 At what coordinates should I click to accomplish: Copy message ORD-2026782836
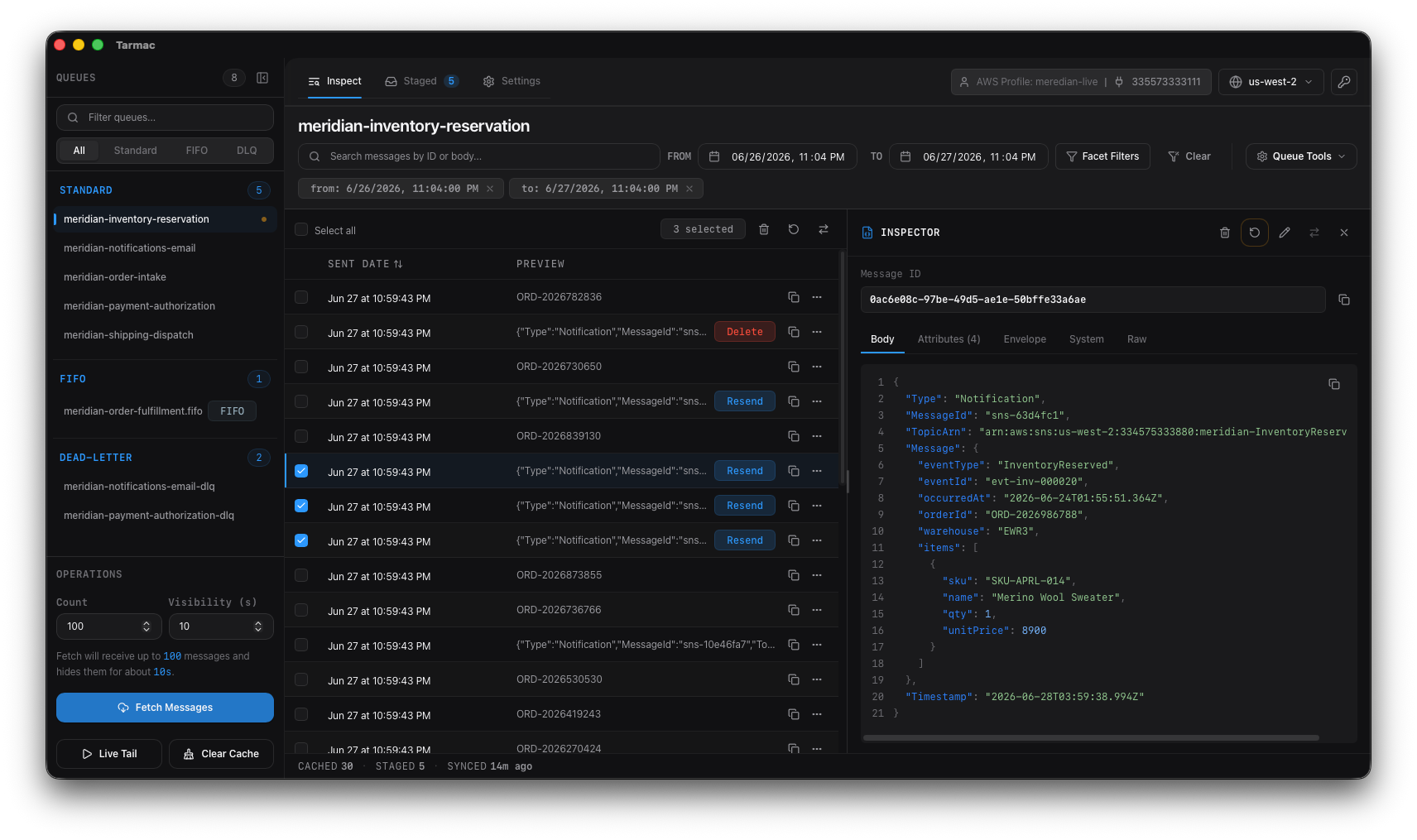click(794, 297)
